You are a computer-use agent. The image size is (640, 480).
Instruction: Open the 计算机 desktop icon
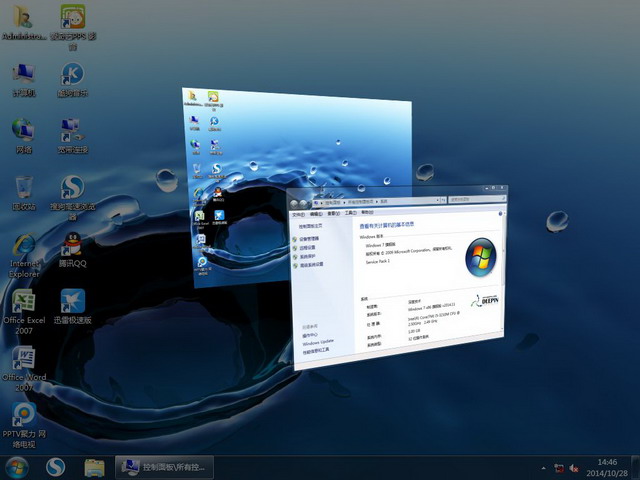(24, 80)
